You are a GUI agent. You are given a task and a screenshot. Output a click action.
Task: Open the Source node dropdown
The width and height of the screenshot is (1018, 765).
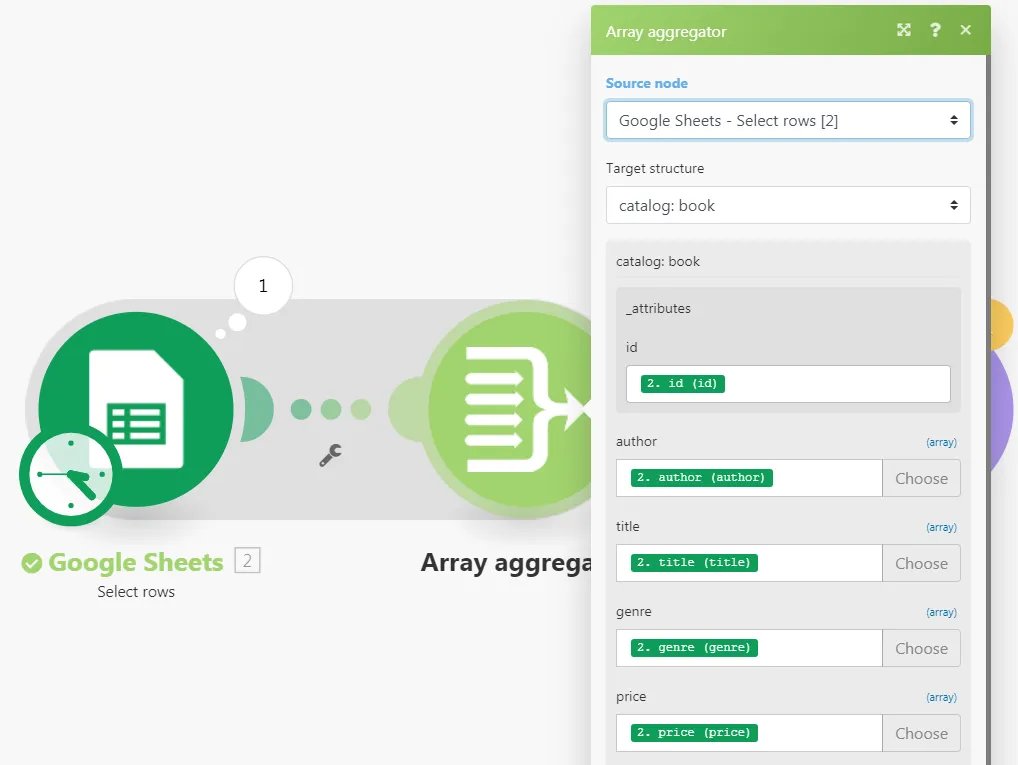[788, 121]
